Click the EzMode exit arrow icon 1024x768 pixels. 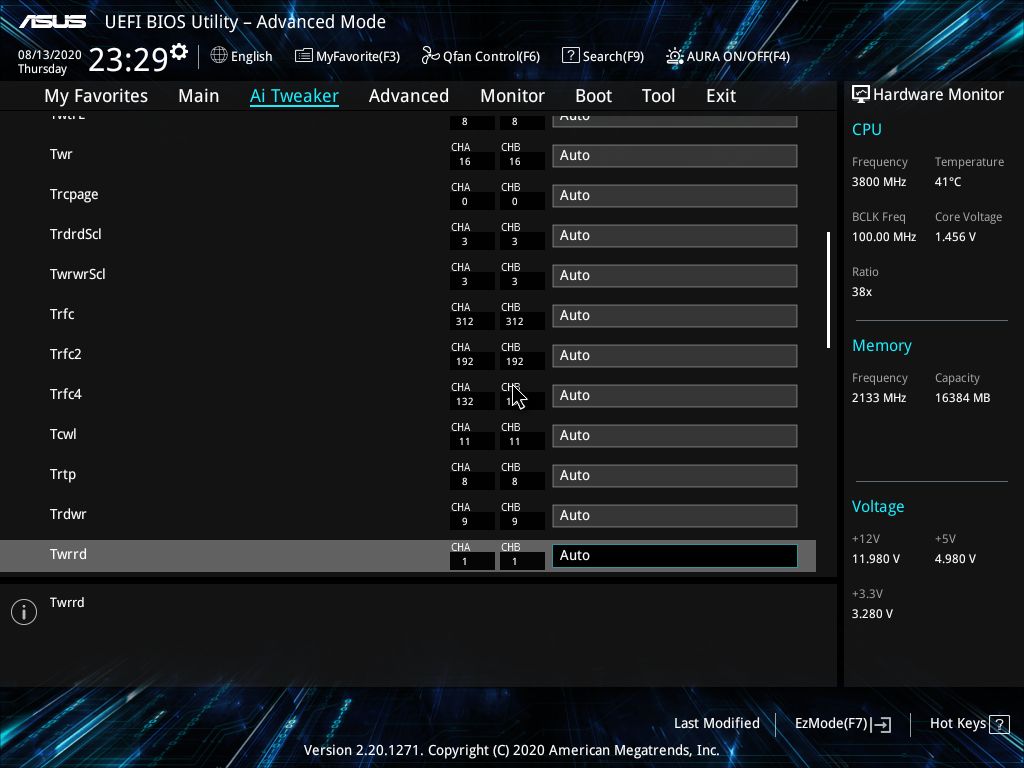[882, 724]
